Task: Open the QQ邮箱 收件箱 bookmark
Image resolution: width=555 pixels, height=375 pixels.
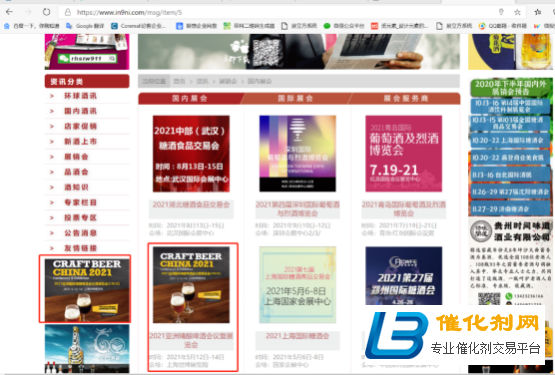Action: point(502,26)
